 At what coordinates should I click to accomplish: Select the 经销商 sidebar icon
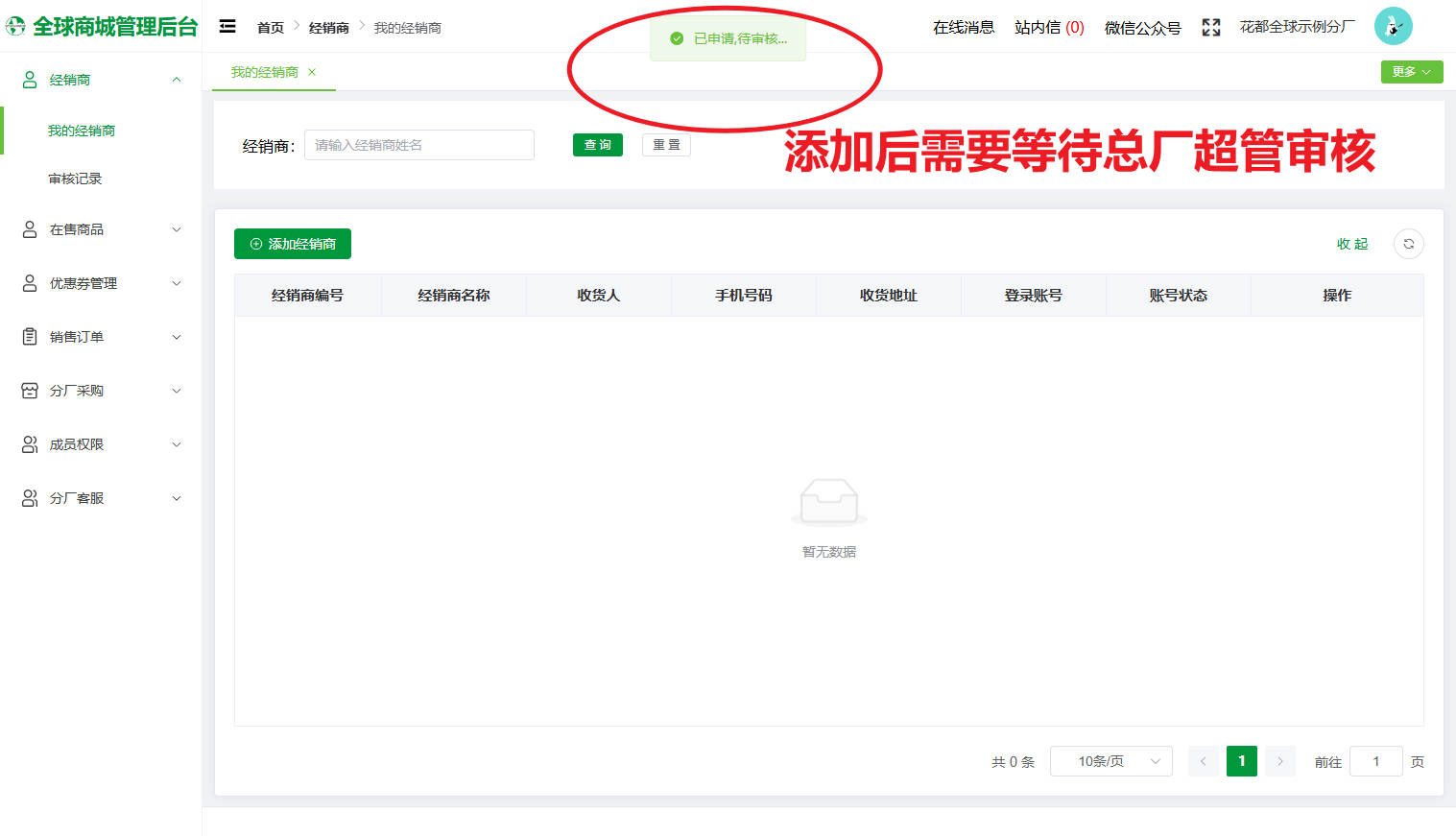[28, 79]
